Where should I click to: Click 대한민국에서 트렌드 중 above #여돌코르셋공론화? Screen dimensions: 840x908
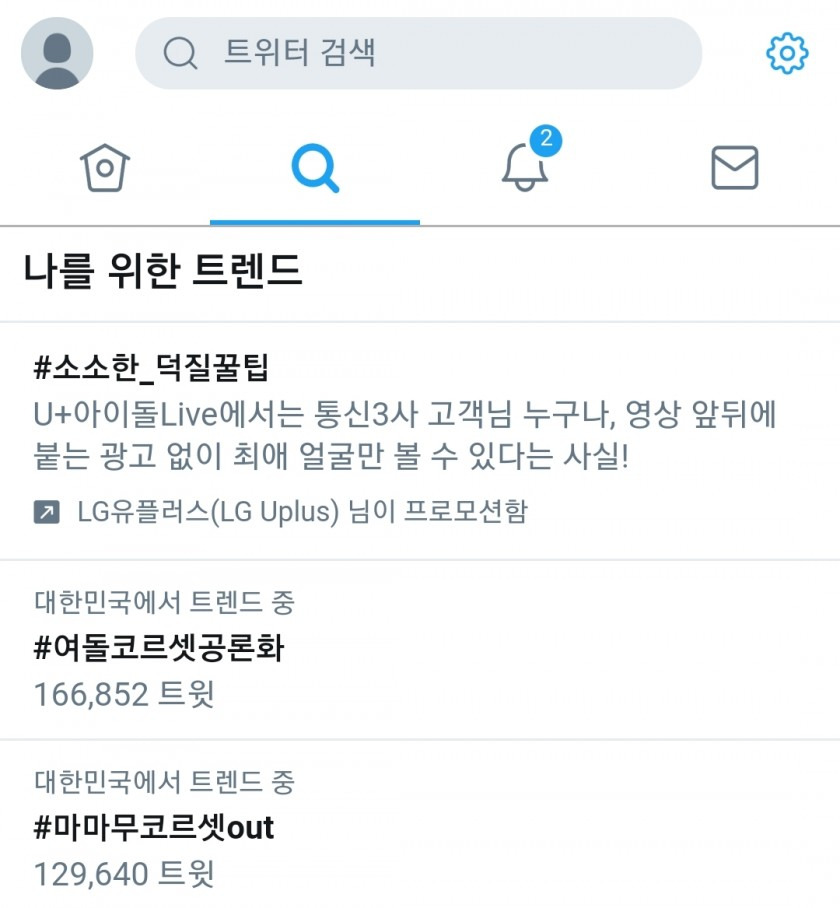point(164,602)
